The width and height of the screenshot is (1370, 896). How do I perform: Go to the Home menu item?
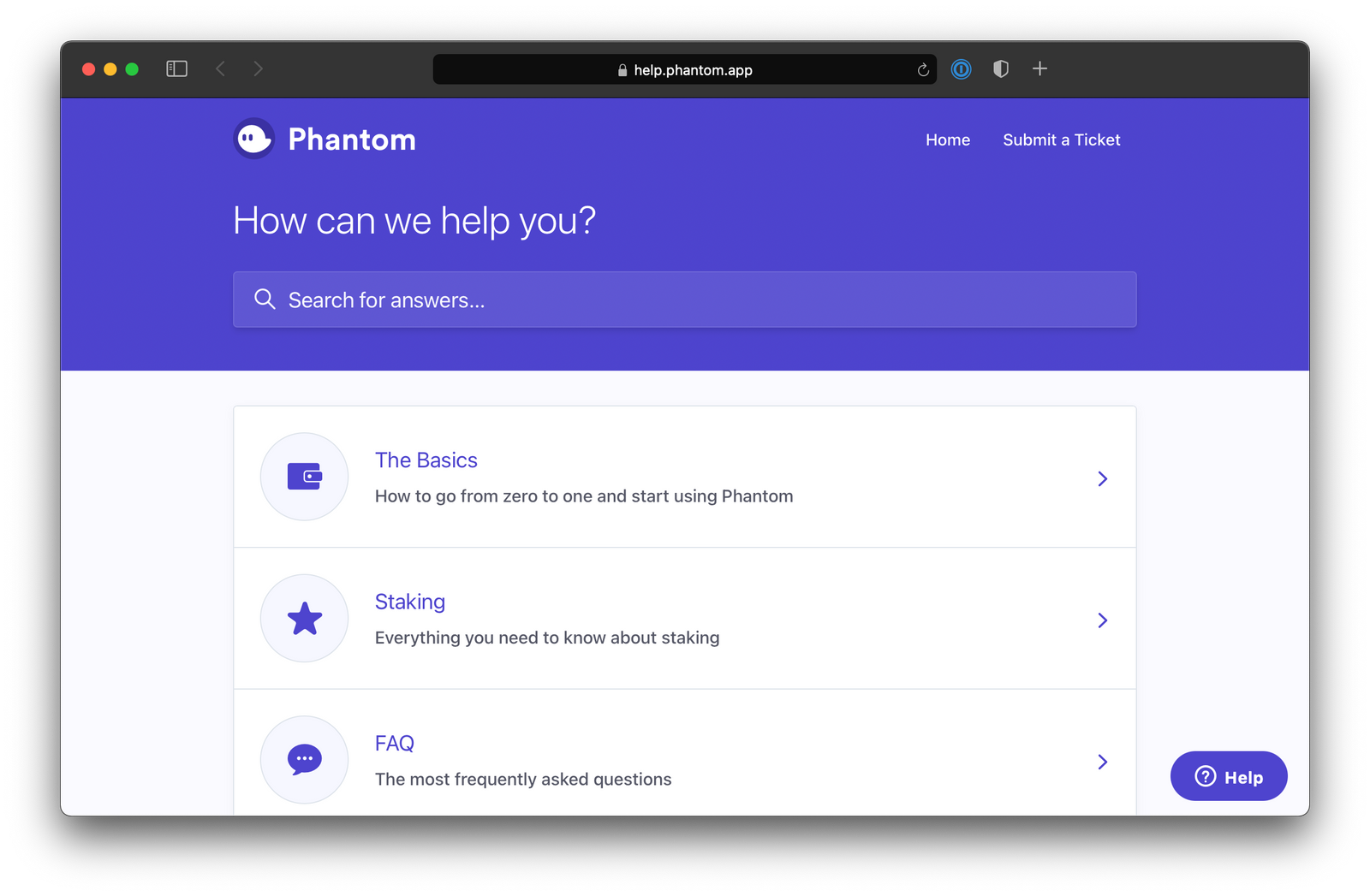coord(947,139)
